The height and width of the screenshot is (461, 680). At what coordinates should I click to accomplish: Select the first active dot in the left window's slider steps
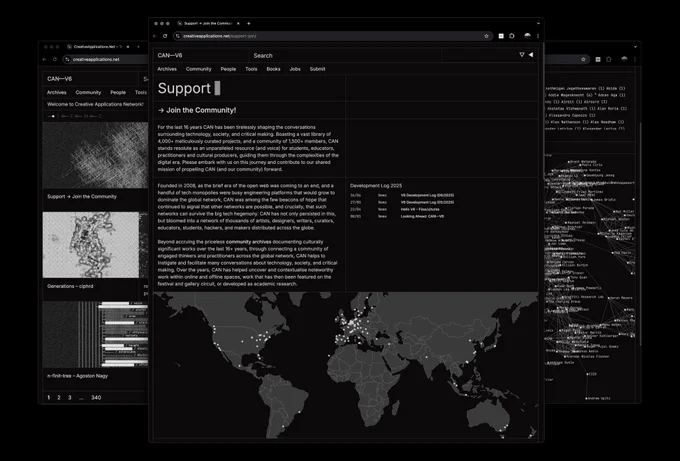point(53,116)
